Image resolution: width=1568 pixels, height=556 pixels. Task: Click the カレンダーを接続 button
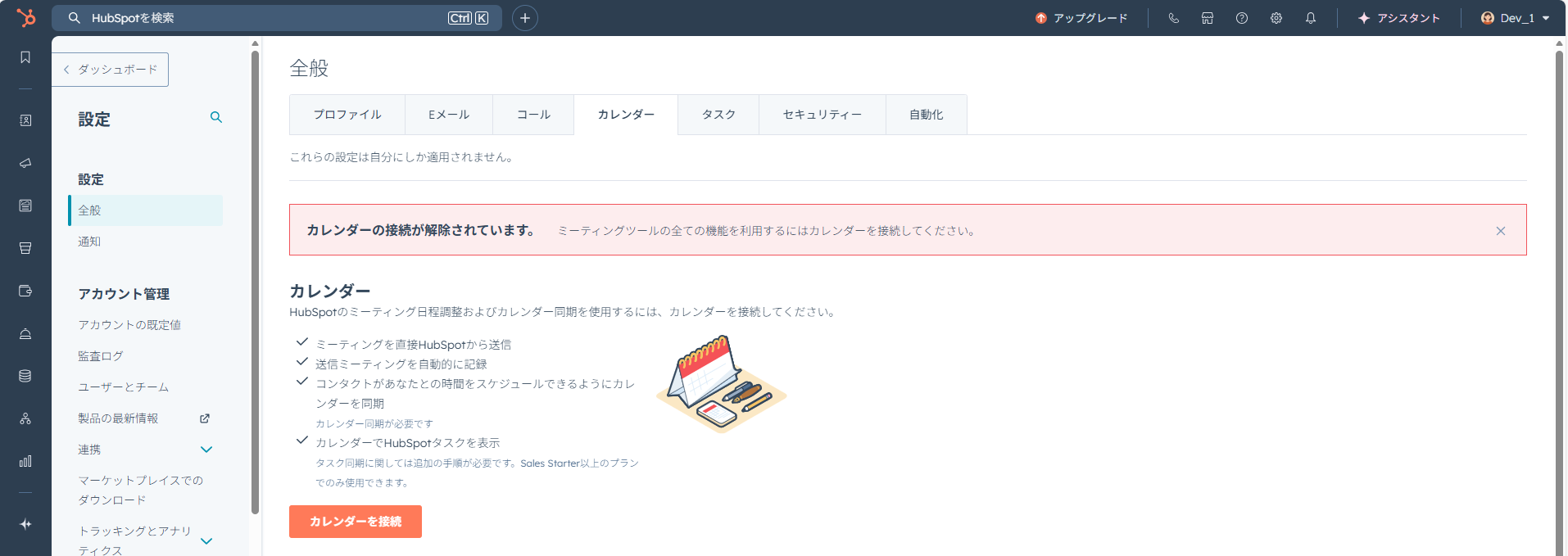(x=356, y=522)
